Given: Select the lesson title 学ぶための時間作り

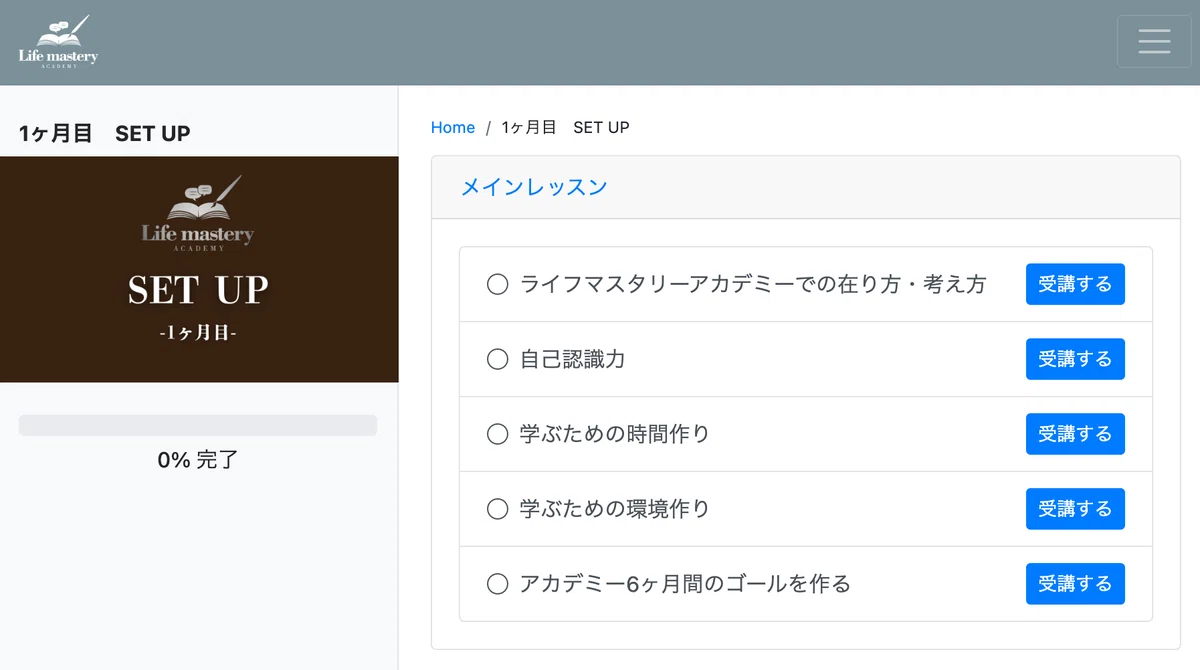Looking at the screenshot, I should coord(615,434).
